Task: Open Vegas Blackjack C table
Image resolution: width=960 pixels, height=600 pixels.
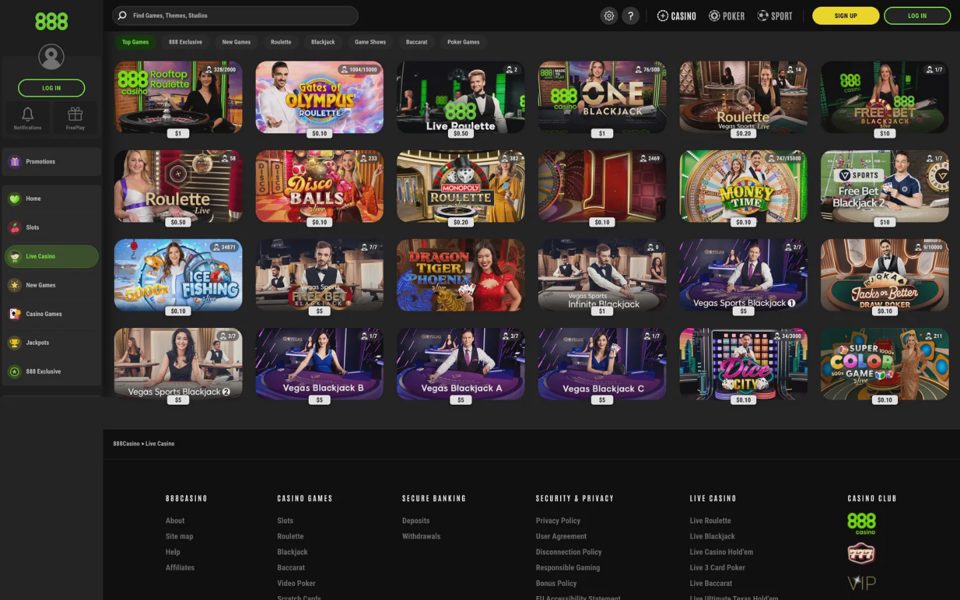Action: coord(602,364)
